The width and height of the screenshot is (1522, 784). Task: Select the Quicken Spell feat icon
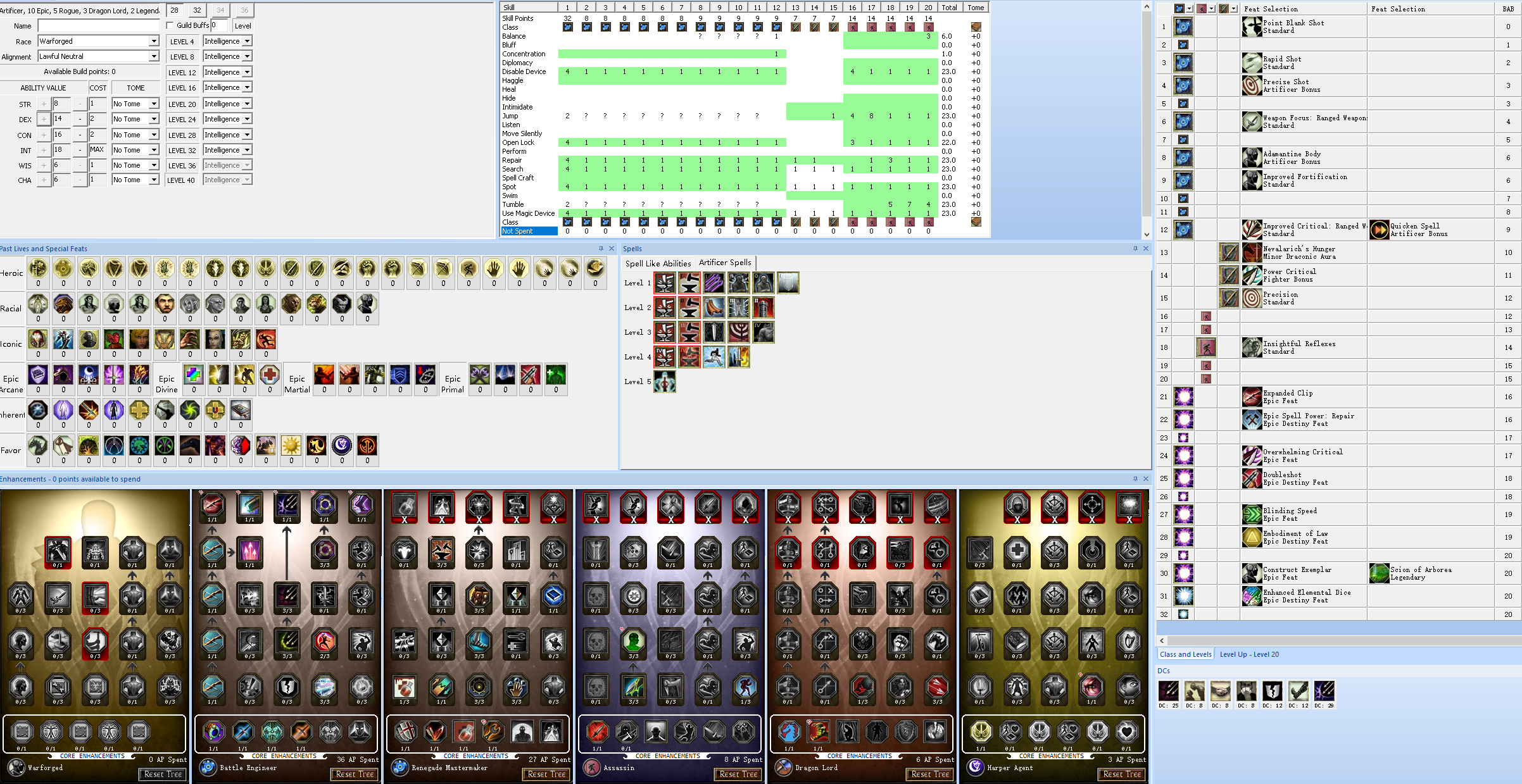(x=1379, y=230)
